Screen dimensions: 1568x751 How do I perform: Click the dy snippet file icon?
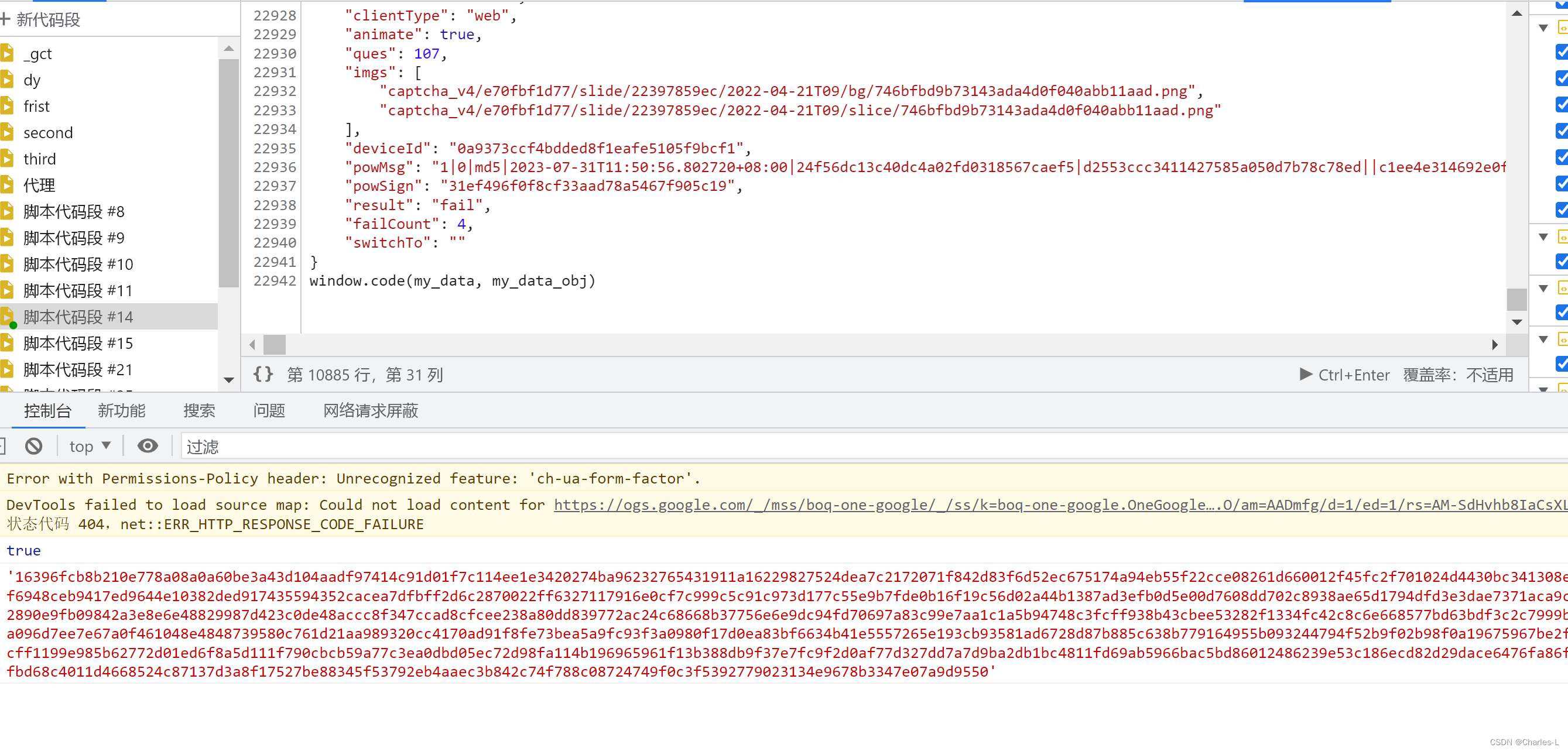coord(6,80)
